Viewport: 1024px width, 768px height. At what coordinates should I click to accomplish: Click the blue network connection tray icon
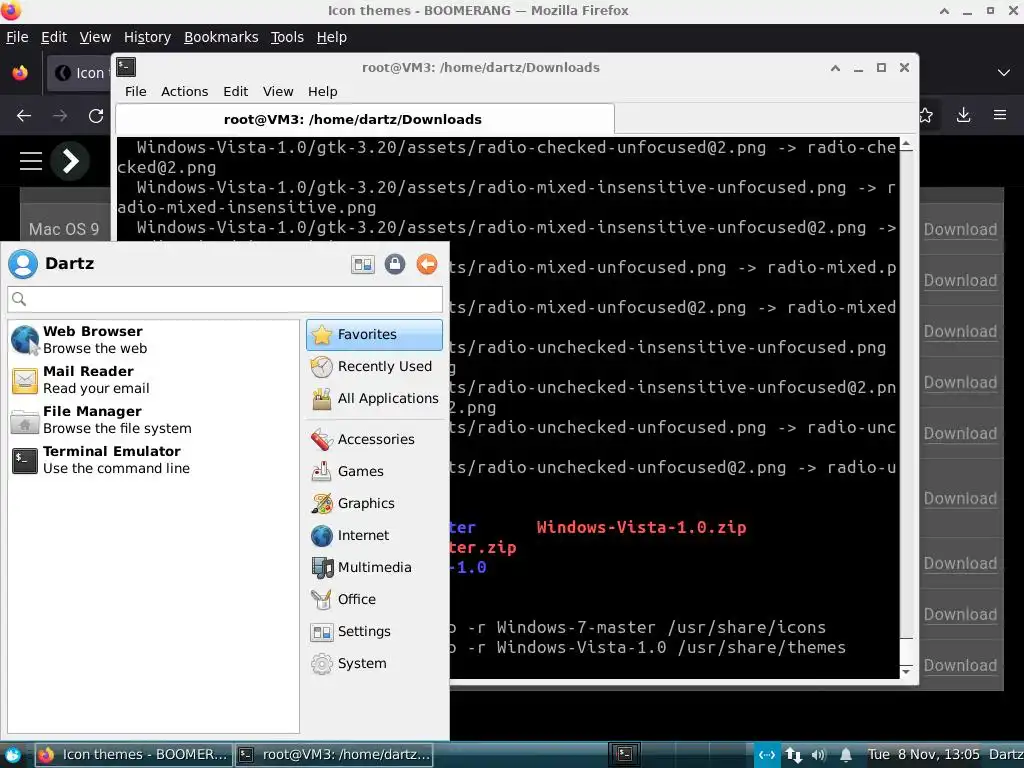pos(767,755)
